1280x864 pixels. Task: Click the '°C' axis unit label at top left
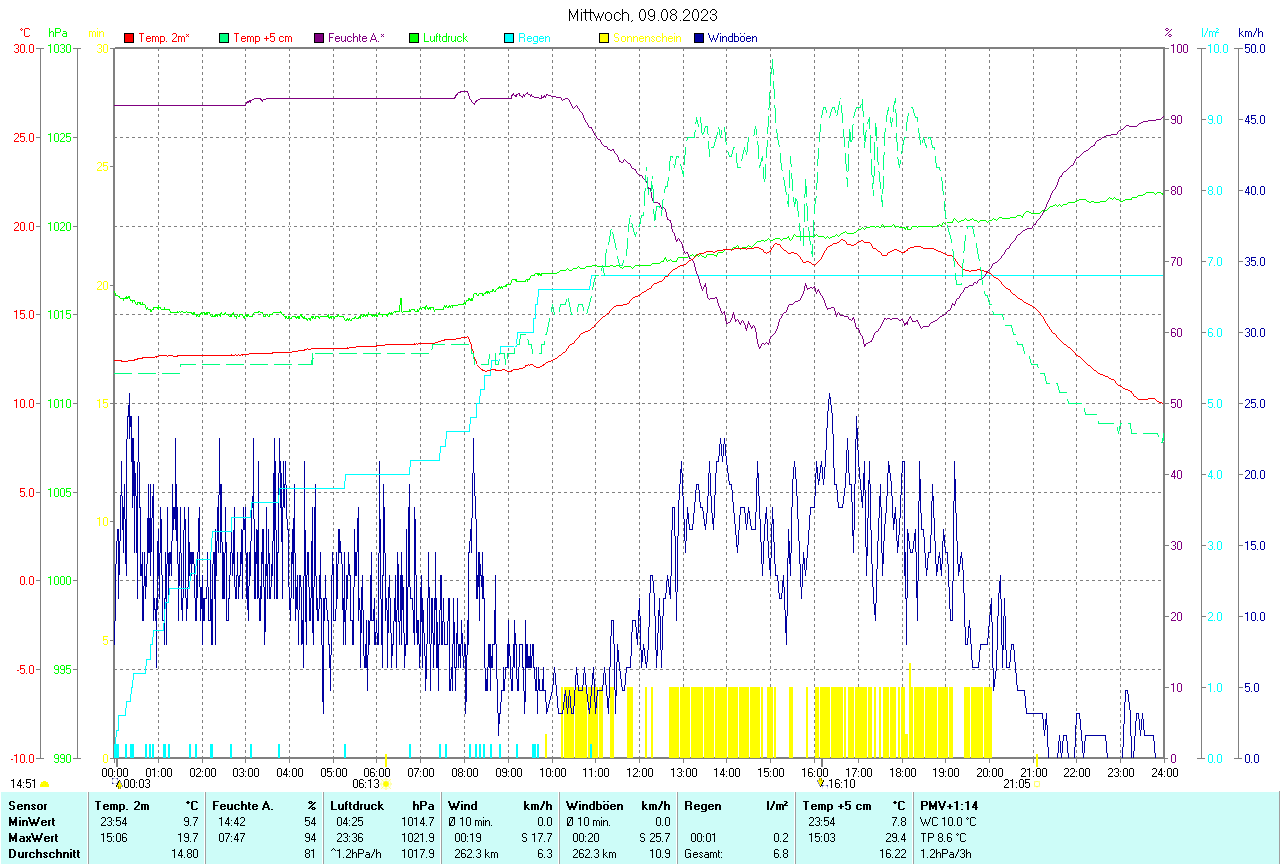tap(25, 33)
